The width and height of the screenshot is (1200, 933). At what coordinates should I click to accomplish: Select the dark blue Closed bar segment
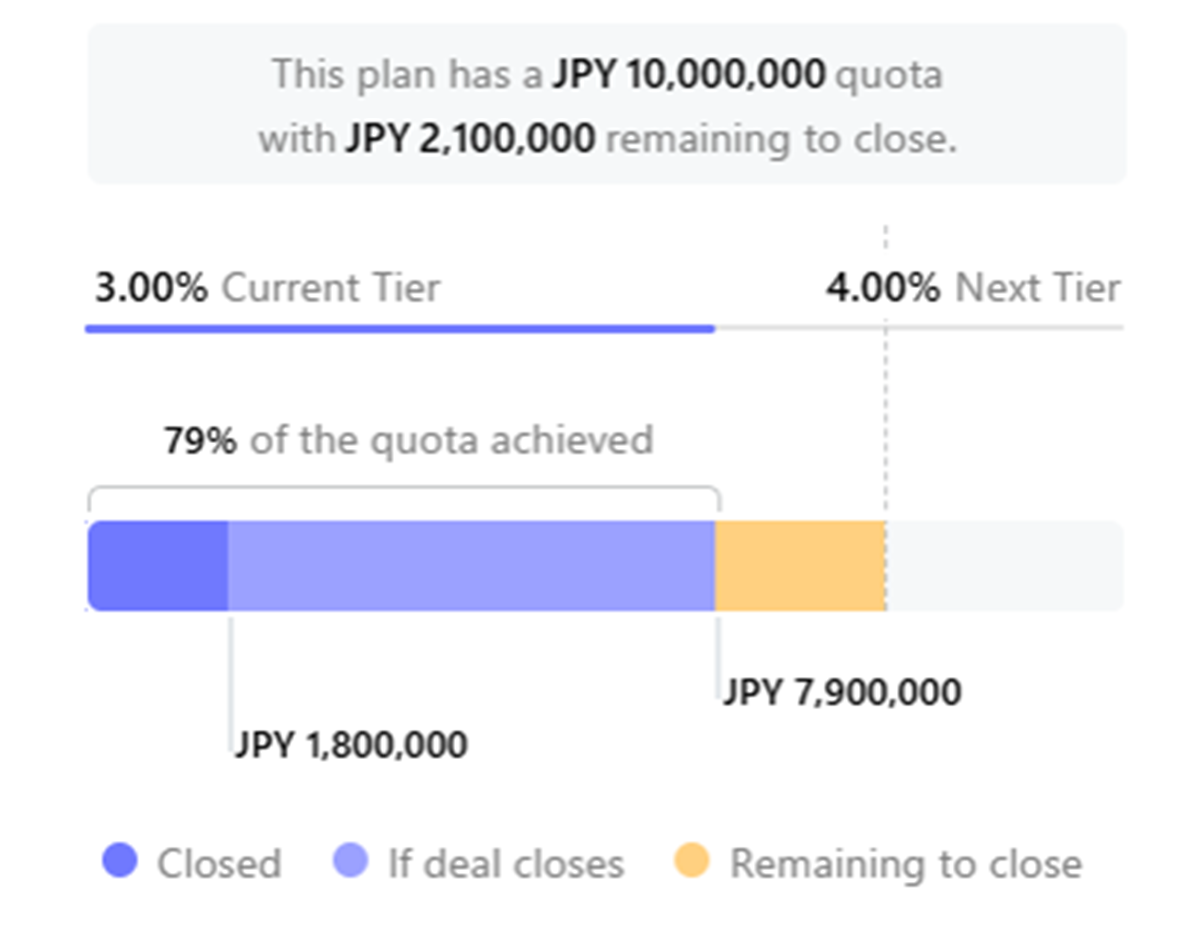158,565
